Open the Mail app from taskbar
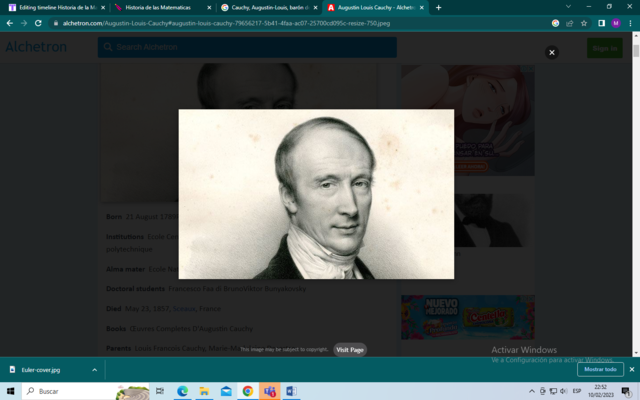640x400 pixels. (226, 391)
